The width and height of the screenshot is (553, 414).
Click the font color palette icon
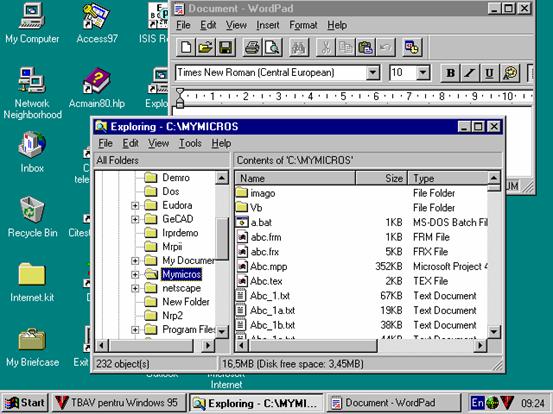[x=510, y=73]
